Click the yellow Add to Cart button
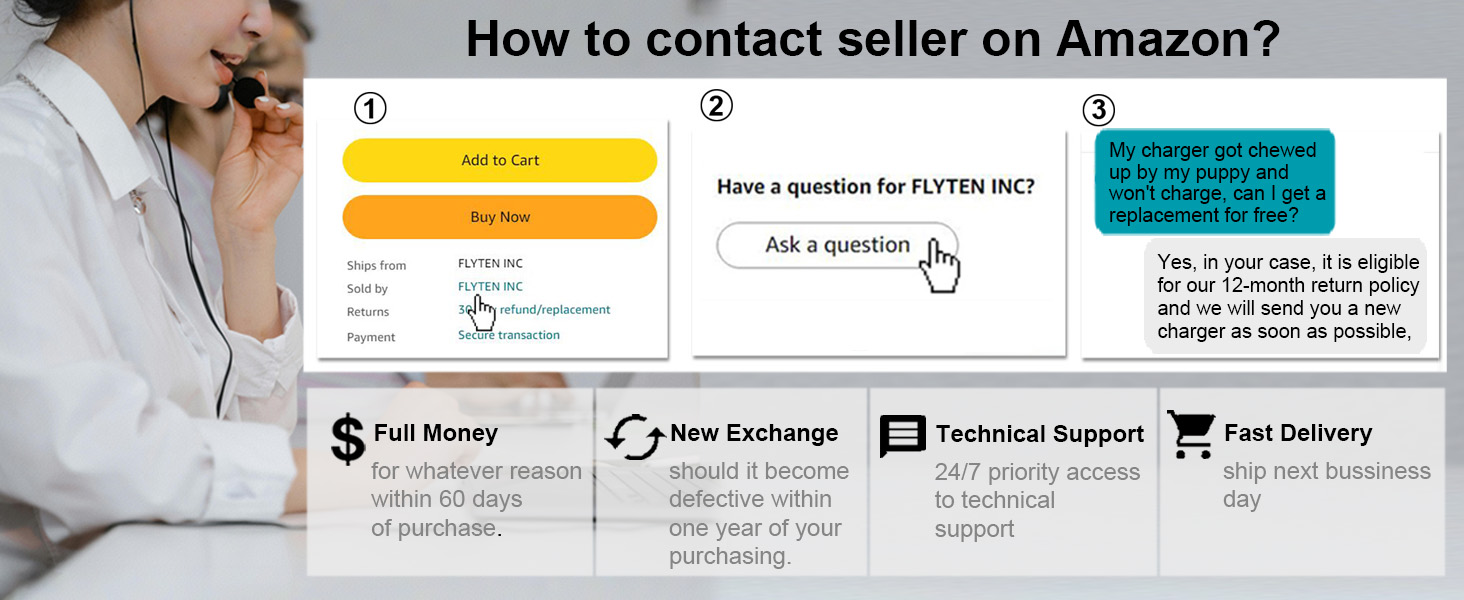Image resolution: width=1464 pixels, height=600 pixels. click(x=499, y=160)
